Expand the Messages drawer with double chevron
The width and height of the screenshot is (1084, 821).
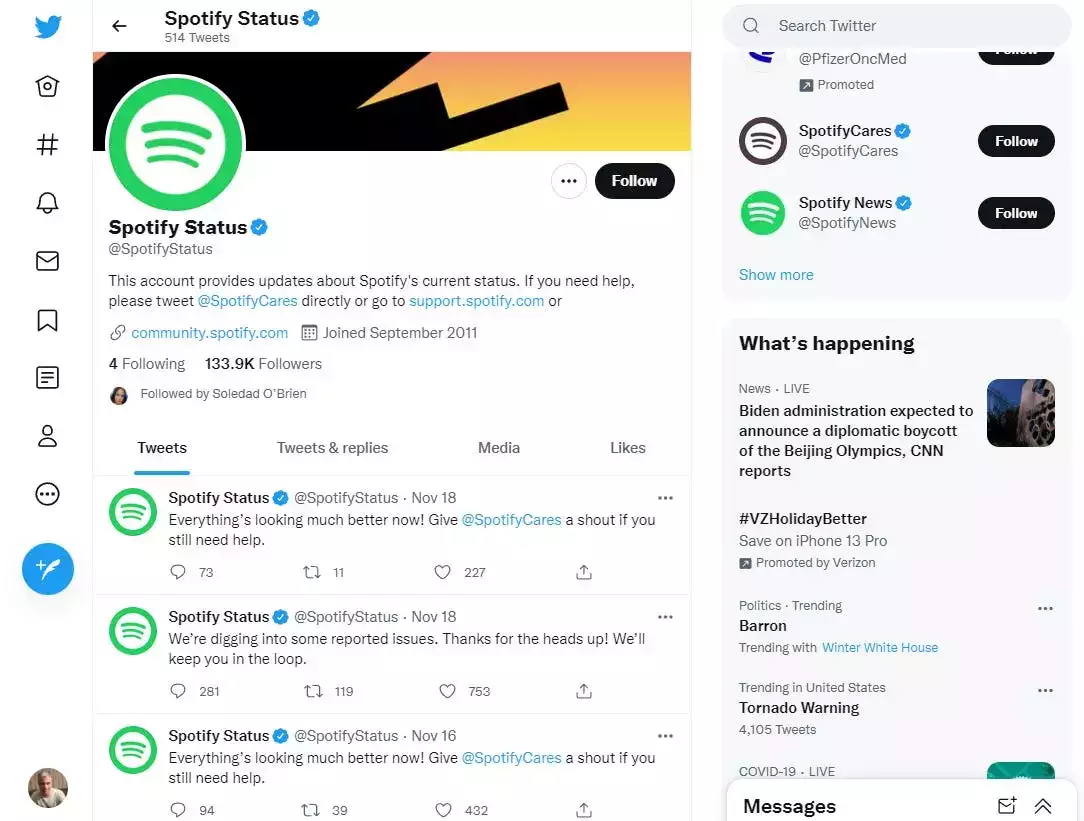click(x=1043, y=806)
